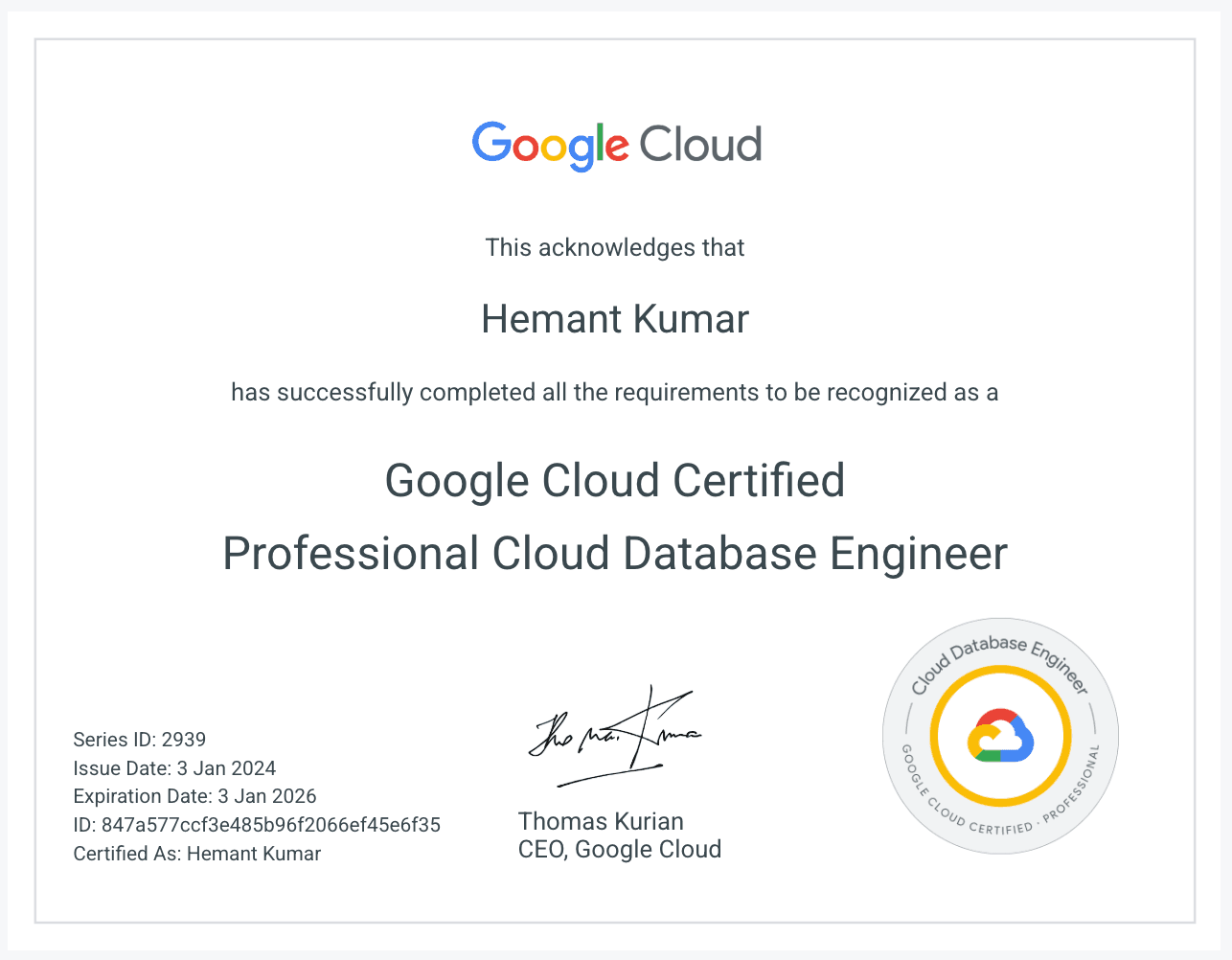
Task: Click the Expiration Date 3 Jan 2026 line
Action: click(x=194, y=796)
